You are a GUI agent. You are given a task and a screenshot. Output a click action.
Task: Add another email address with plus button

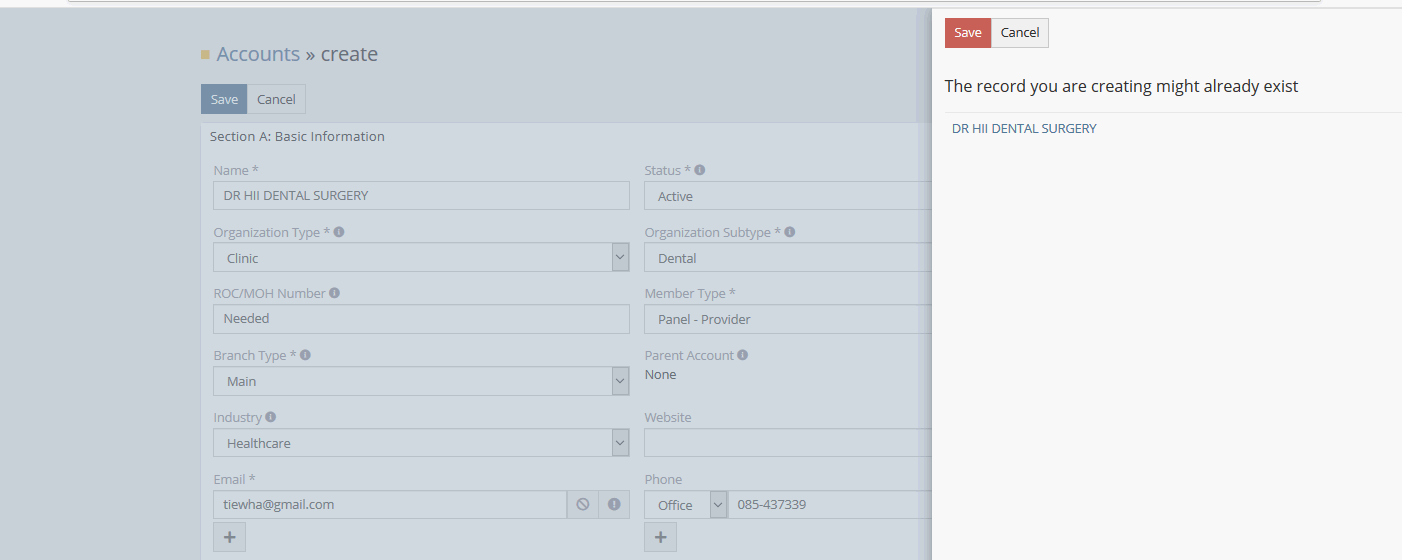point(229,537)
